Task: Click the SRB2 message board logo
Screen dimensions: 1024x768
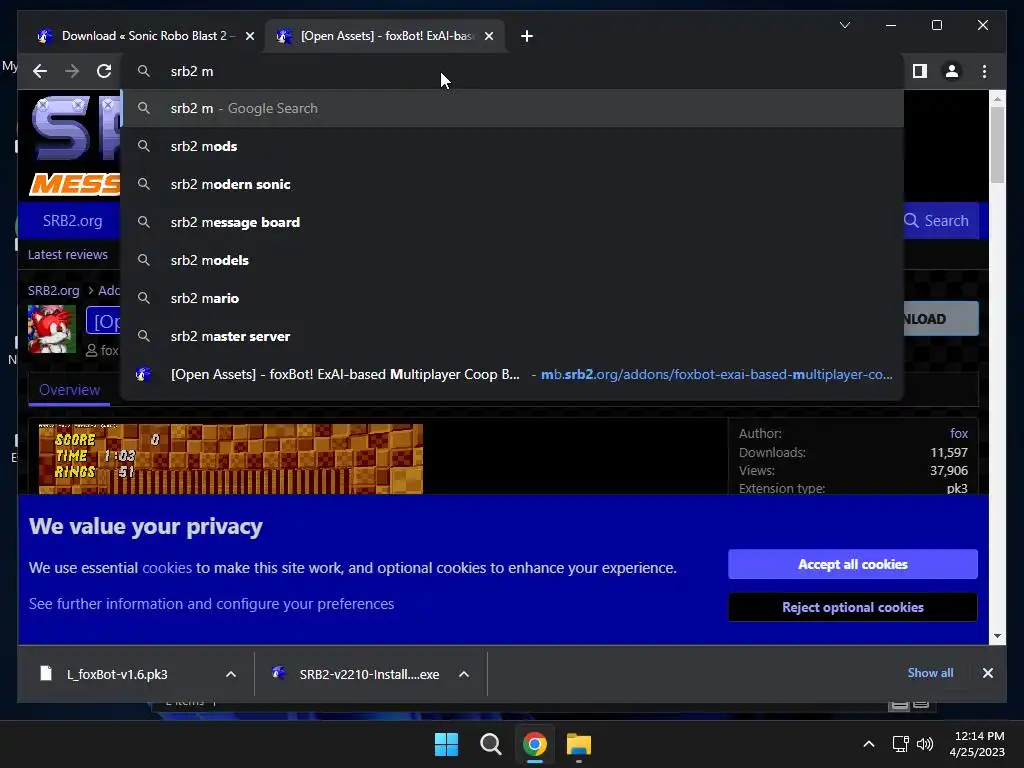Action: [76, 146]
